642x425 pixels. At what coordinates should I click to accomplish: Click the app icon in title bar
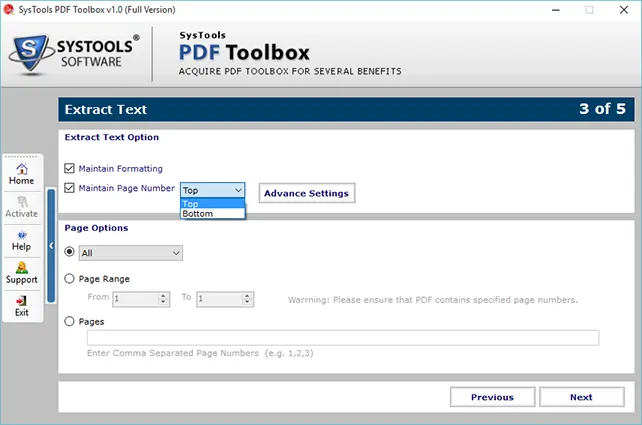click(8, 9)
